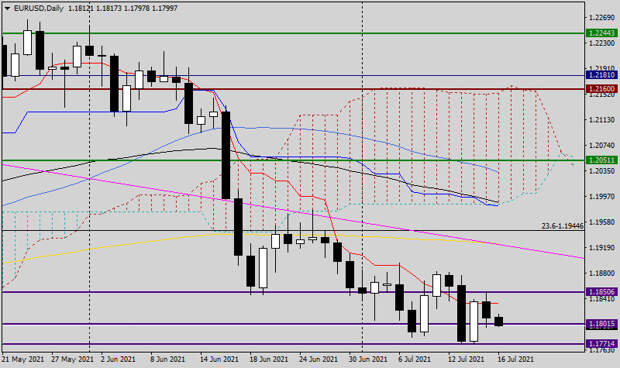Open the EURUSD chart dropdown triangle
Screen dimensions: 620x368
7,8
